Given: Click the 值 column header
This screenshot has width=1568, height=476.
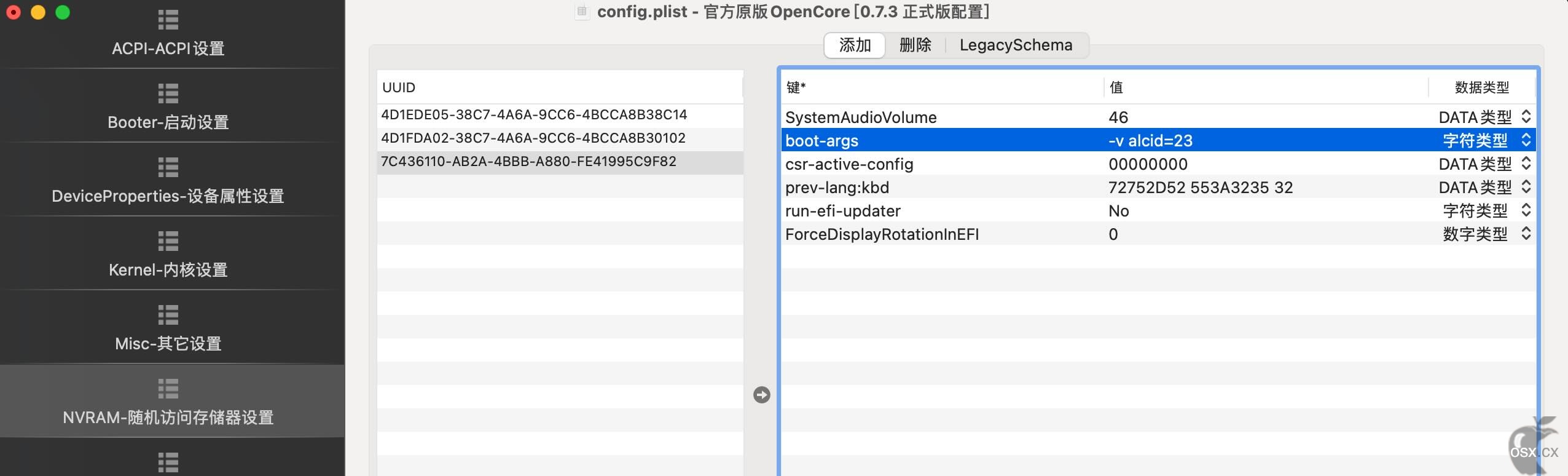Looking at the screenshot, I should click(1266, 87).
